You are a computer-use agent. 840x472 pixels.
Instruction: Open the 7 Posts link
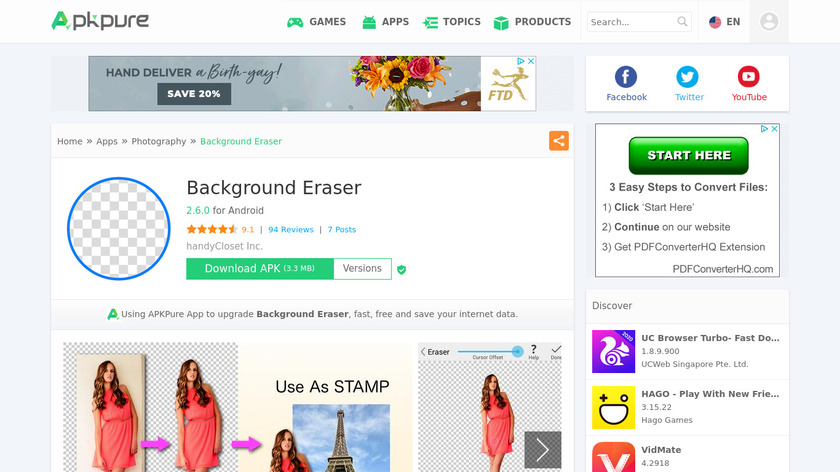coord(342,229)
